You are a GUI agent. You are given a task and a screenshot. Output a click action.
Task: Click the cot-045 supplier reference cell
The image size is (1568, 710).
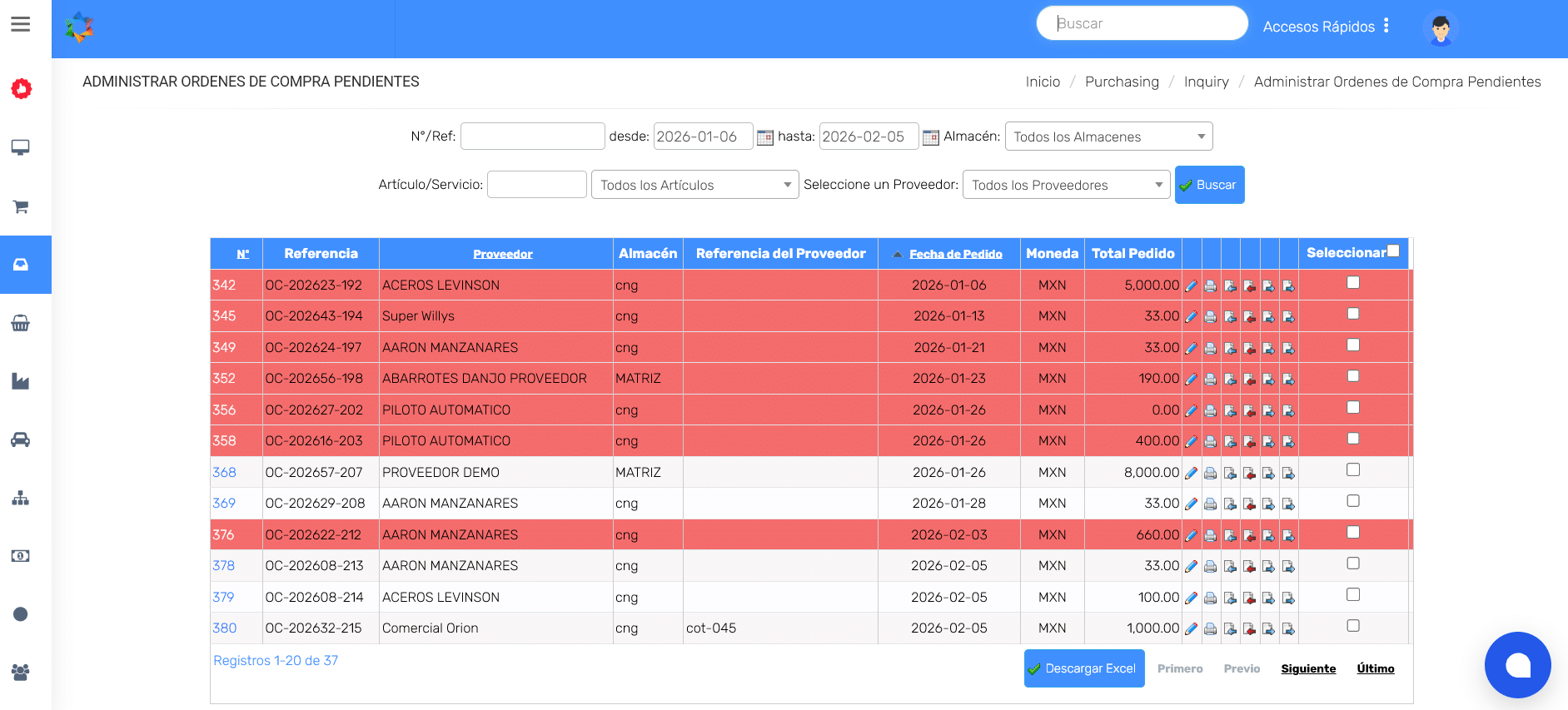pyautogui.click(x=780, y=628)
